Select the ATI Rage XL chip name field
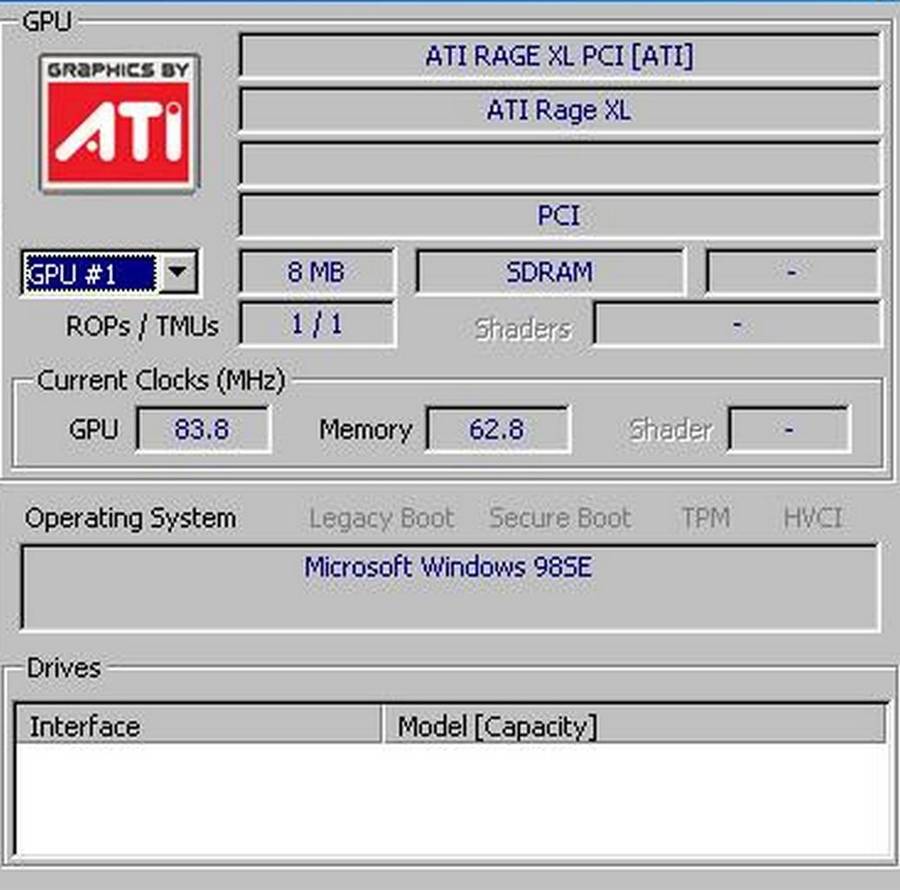Image resolution: width=900 pixels, height=890 pixels. [x=559, y=110]
